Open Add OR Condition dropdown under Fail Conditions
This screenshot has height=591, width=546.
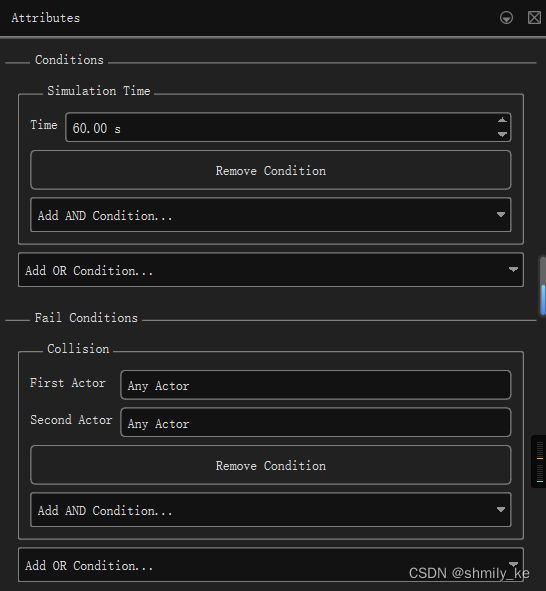click(271, 565)
